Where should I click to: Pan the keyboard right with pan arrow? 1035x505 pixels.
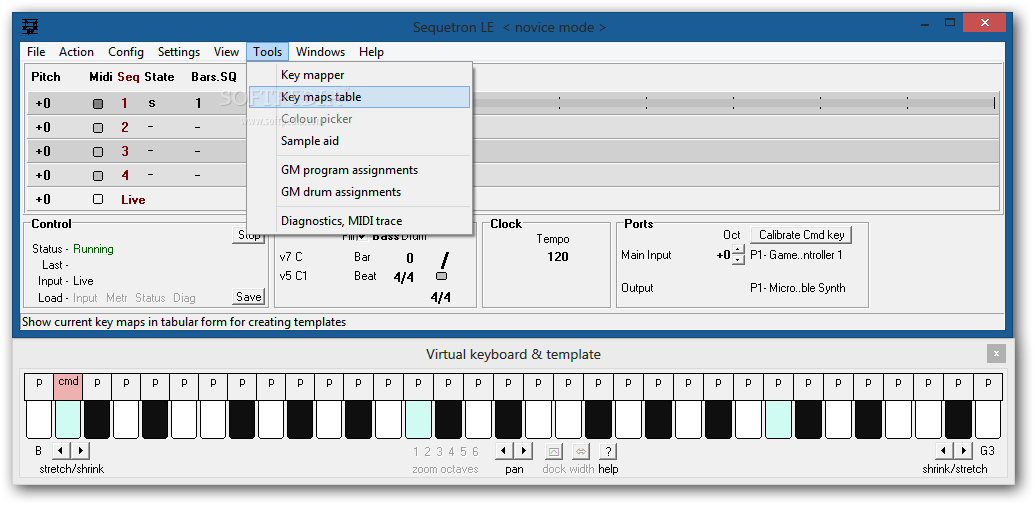(523, 452)
